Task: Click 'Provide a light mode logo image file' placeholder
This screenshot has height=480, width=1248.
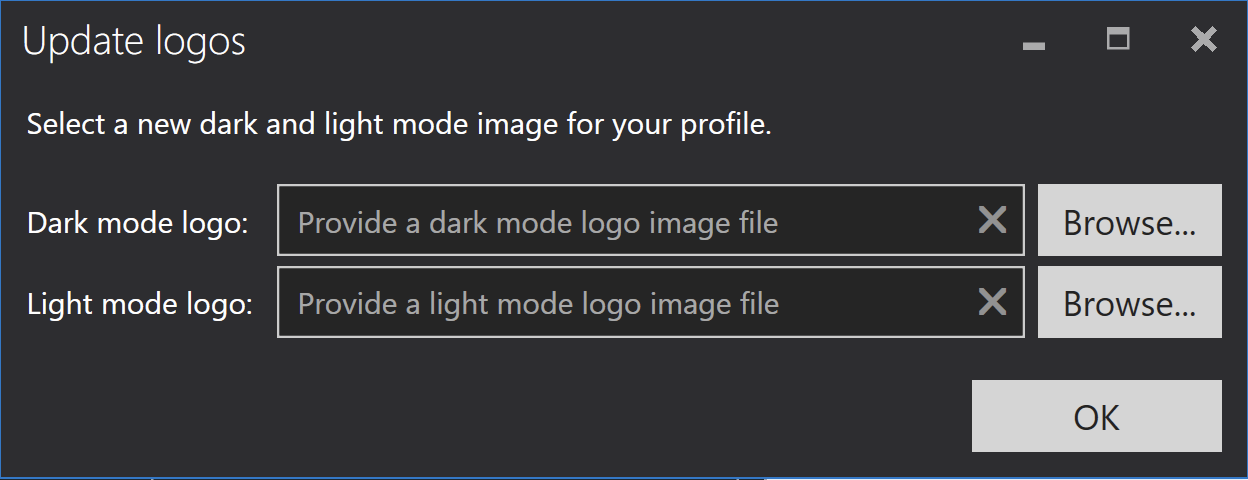Action: [539, 304]
